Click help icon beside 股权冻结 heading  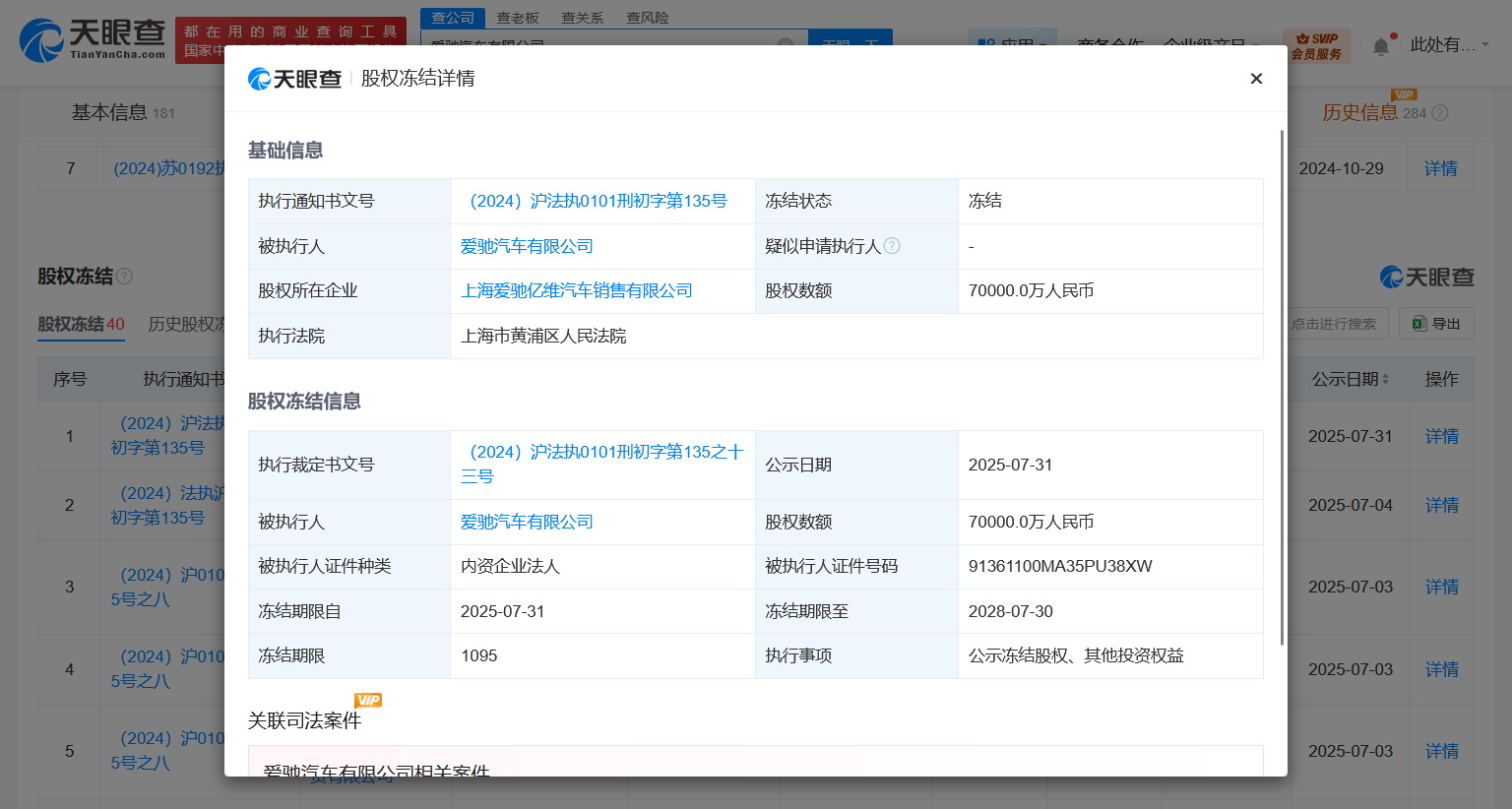(x=124, y=277)
